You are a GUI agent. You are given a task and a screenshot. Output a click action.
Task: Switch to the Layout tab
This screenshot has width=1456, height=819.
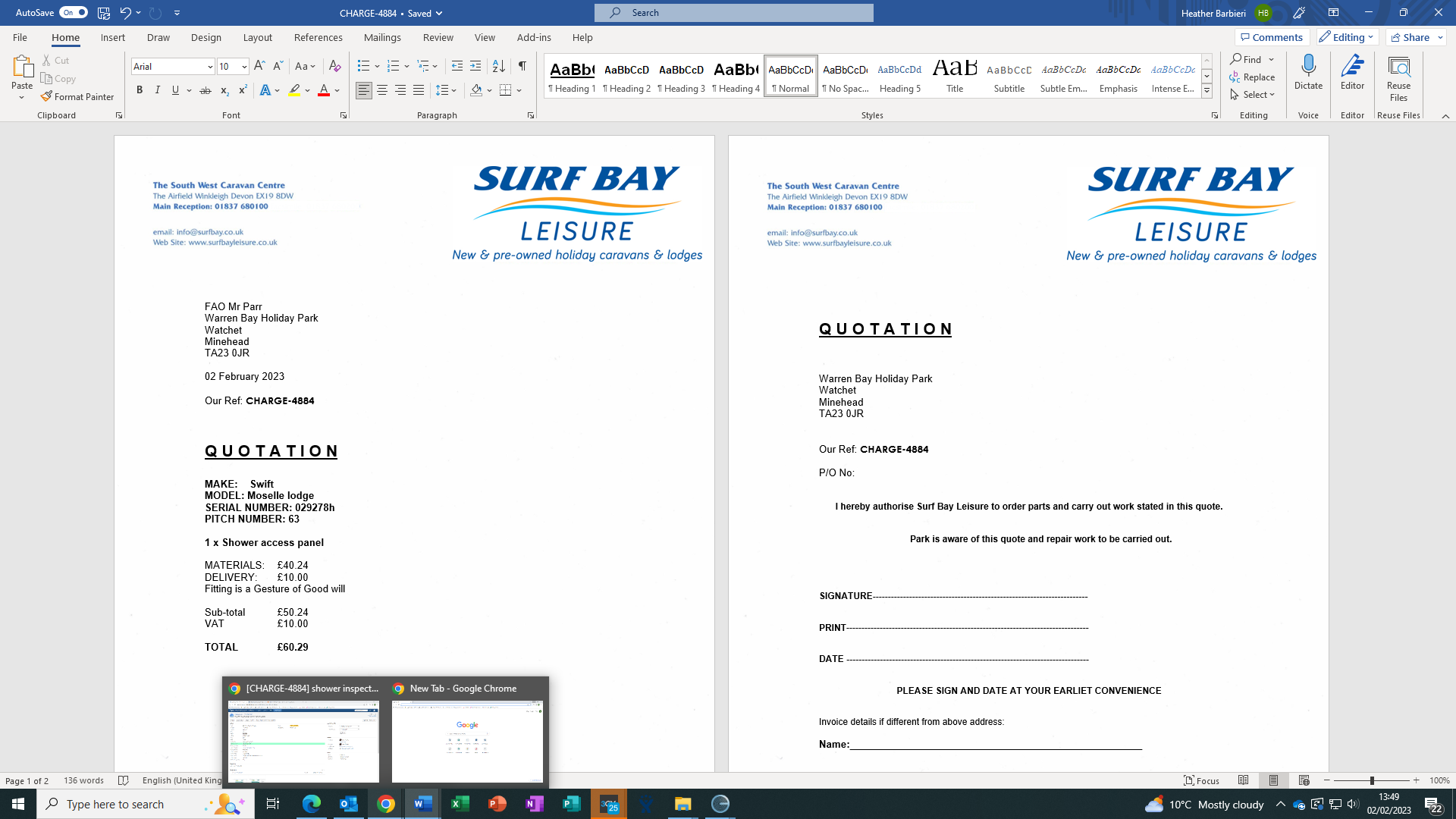tap(257, 37)
